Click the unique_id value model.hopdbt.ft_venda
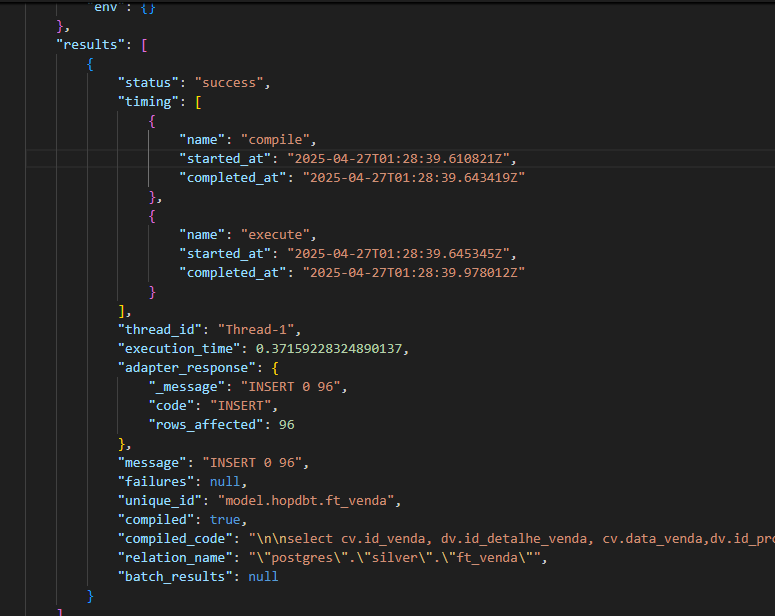Viewport: 775px width, 616px height. tap(306, 501)
